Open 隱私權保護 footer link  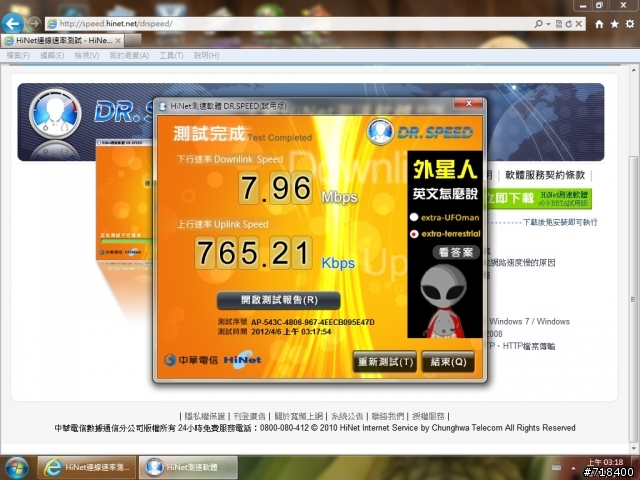click(x=204, y=416)
